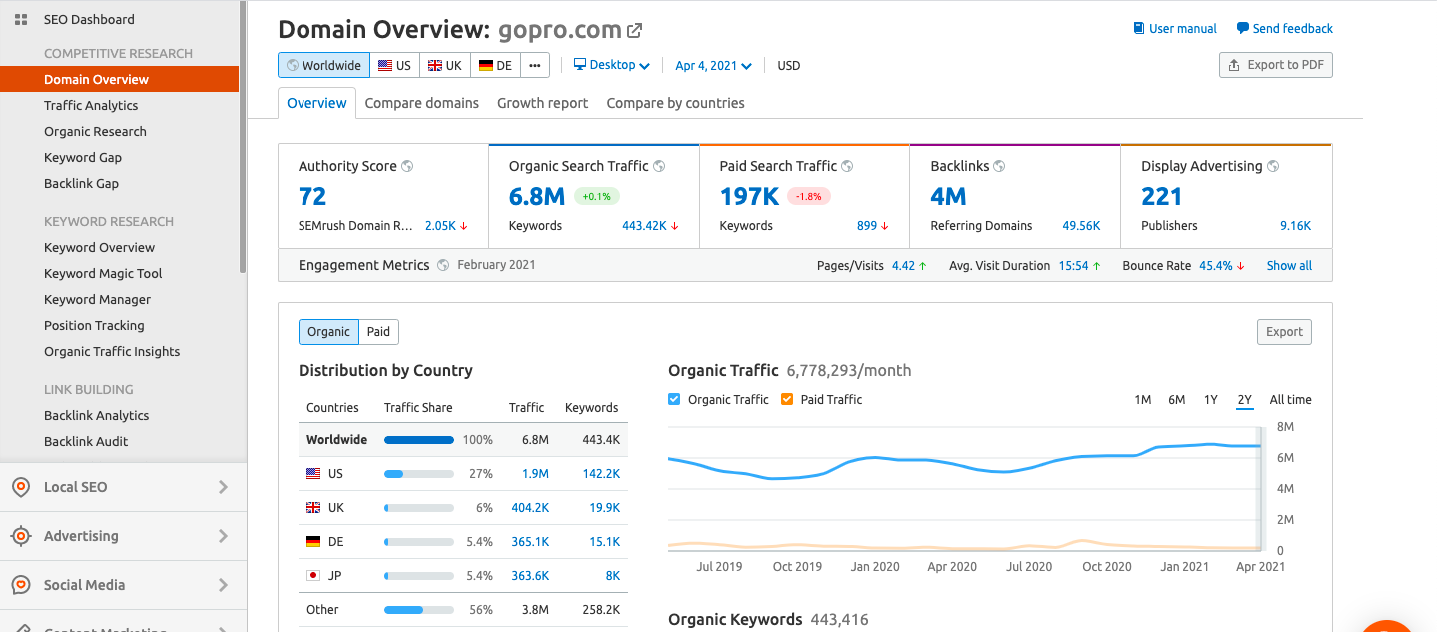Open Backlink Audit in the sidebar

[x=86, y=441]
